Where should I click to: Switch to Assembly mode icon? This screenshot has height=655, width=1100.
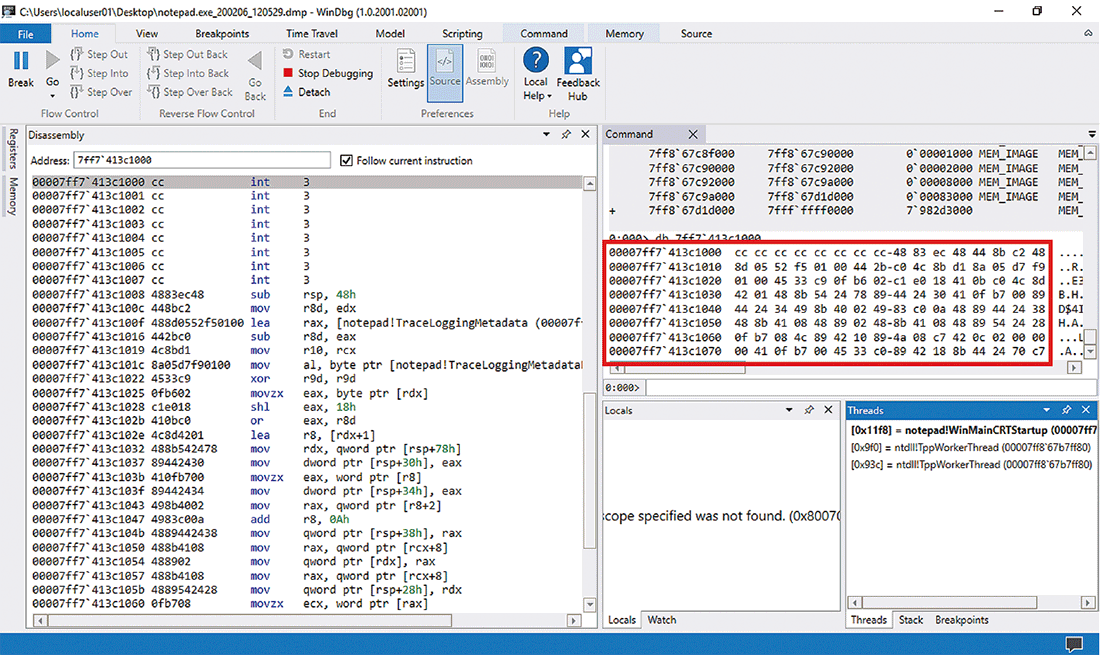487,62
